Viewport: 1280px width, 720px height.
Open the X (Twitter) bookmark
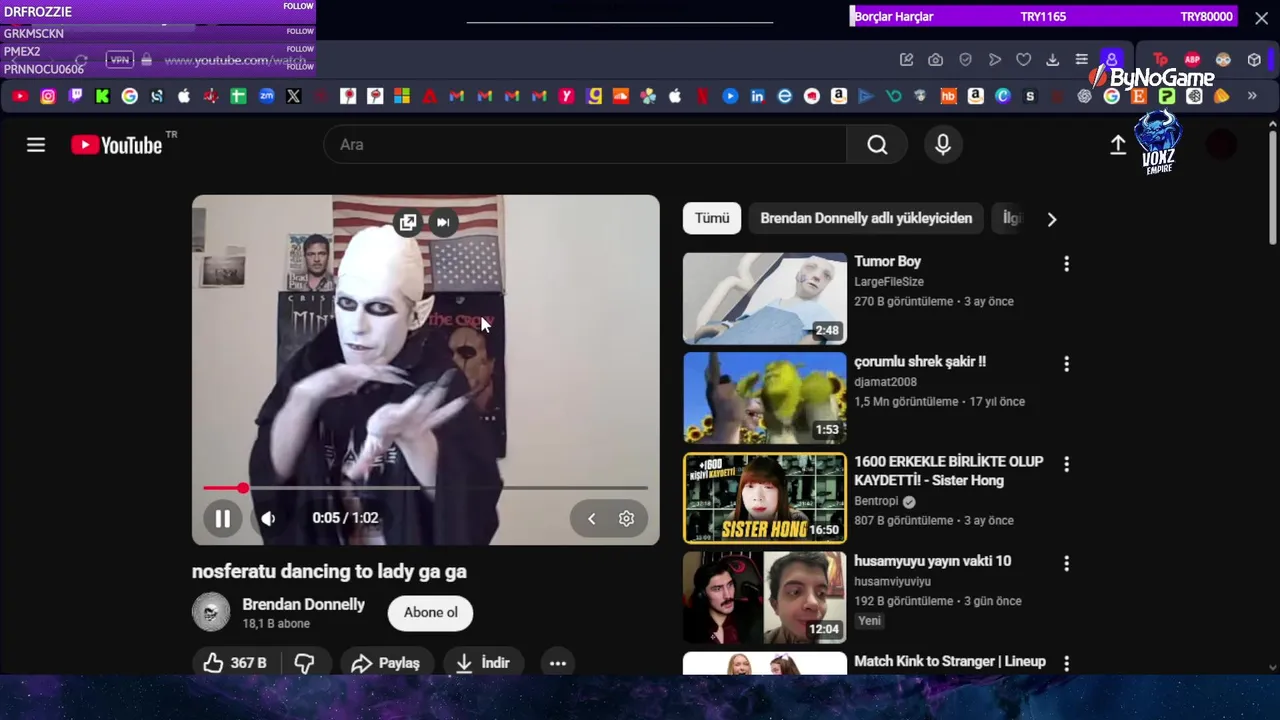point(293,96)
